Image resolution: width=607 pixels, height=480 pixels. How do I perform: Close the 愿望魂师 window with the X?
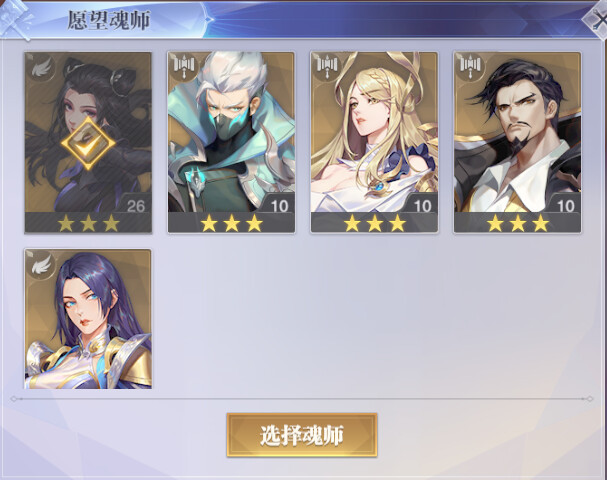(x=598, y=20)
